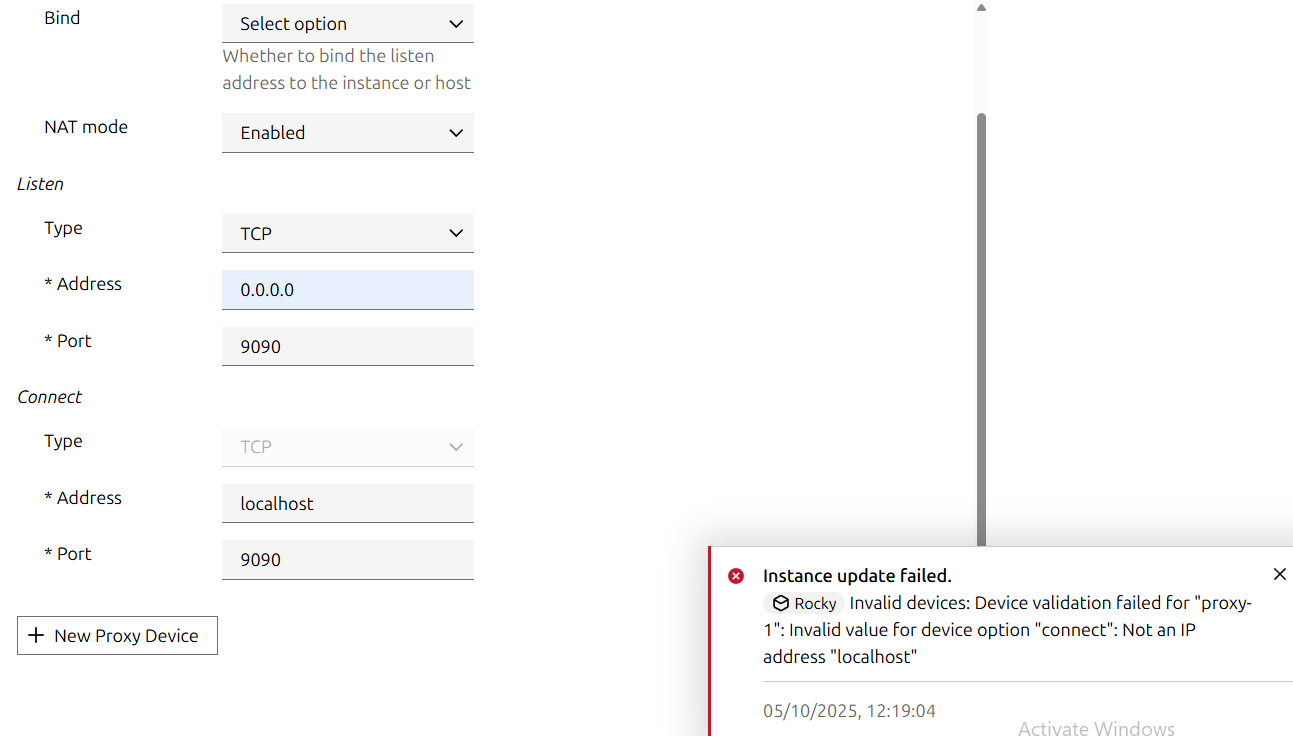
Task: Expand the NAT mode dropdown
Action: click(x=347, y=133)
